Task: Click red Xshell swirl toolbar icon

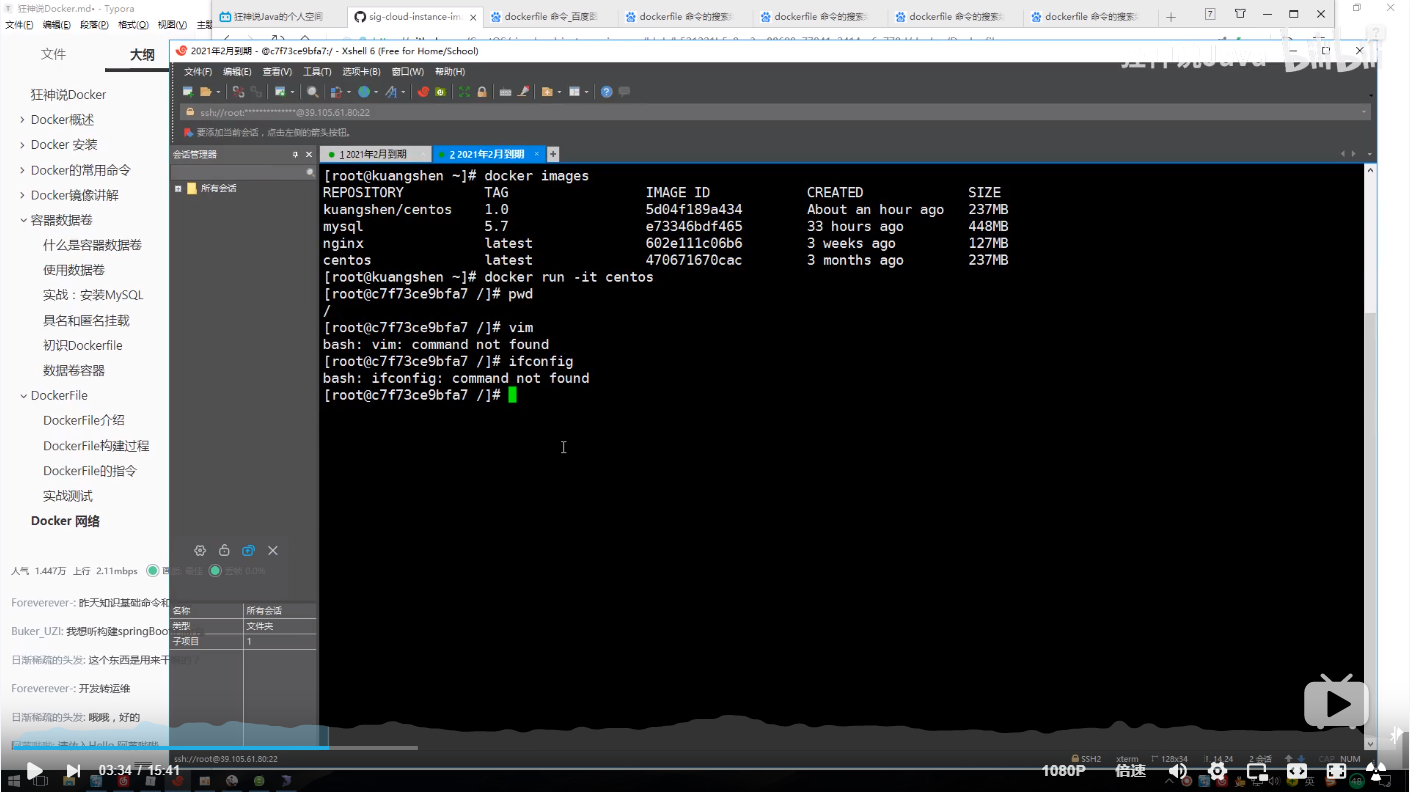Action: click(423, 92)
